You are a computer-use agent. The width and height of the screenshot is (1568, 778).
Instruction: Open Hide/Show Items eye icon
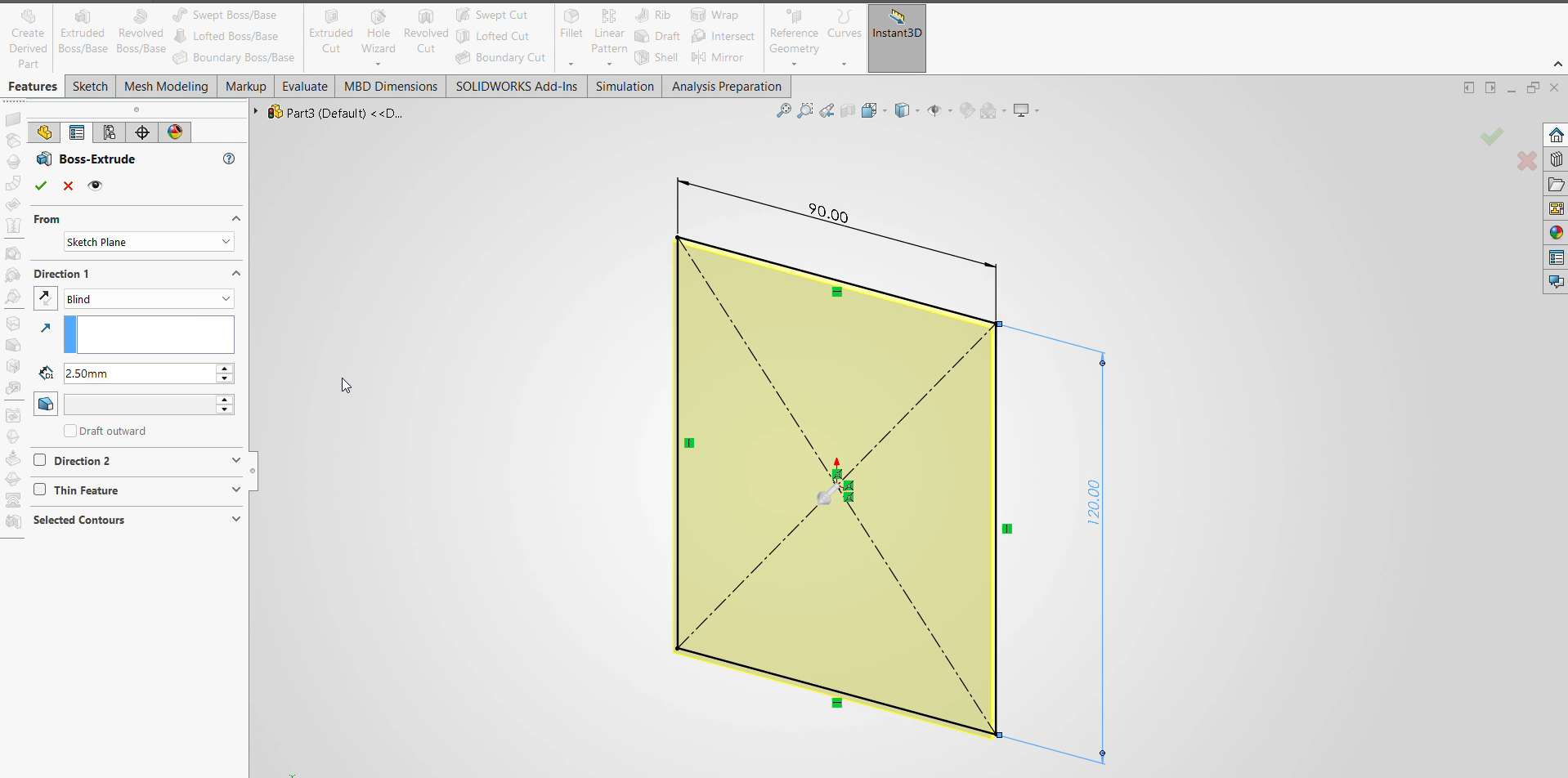click(x=934, y=110)
